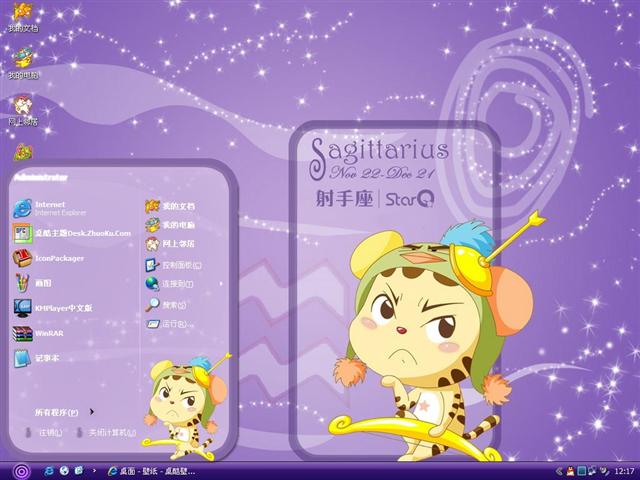Click the third quick launch icon
The width and height of the screenshot is (640, 480).
pos(79,471)
